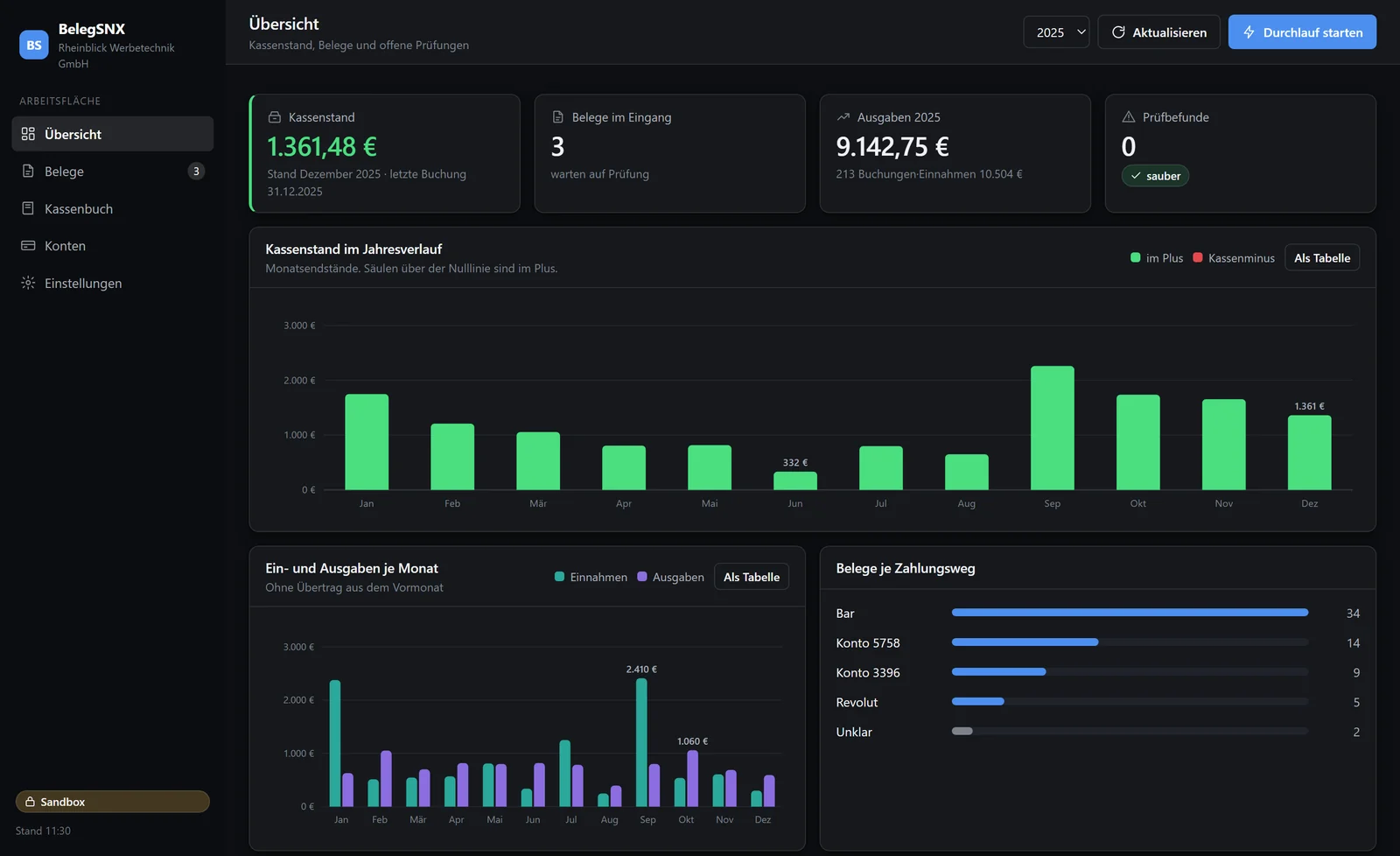The width and height of the screenshot is (1400, 856).
Task: Click the teal Einnahmen legend swatch
Action: 560,577
